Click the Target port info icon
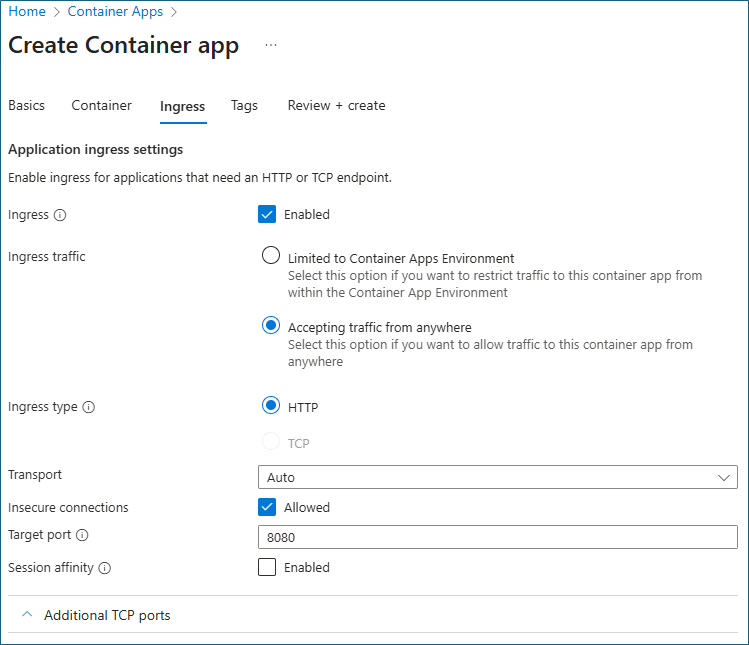 click(x=82, y=536)
